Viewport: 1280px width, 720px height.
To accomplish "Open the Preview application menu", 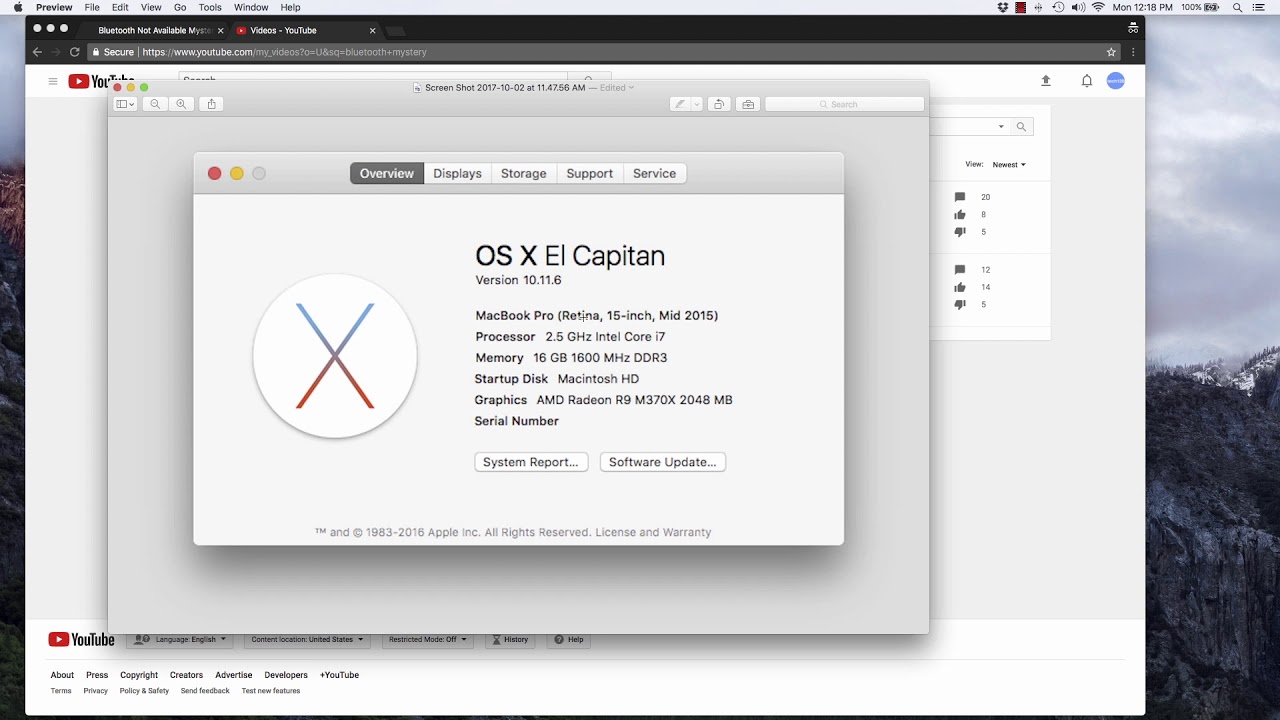I will (54, 7).
